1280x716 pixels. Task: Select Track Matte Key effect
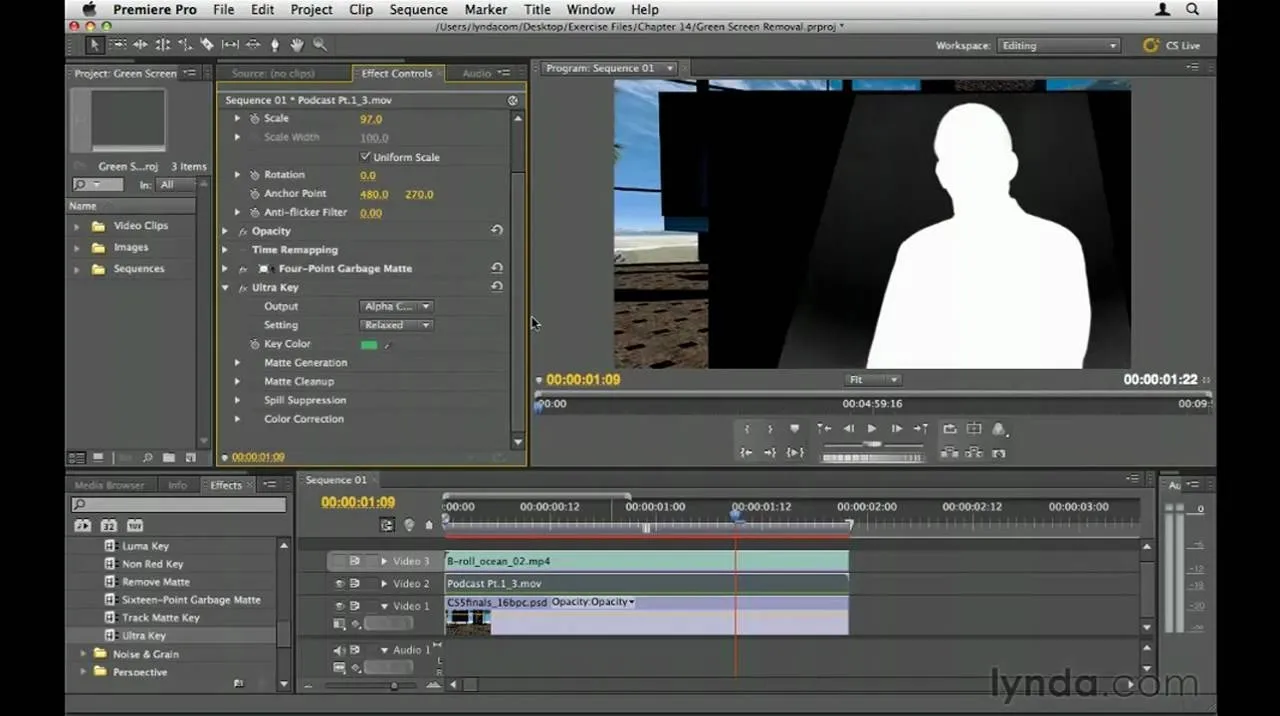coord(160,618)
